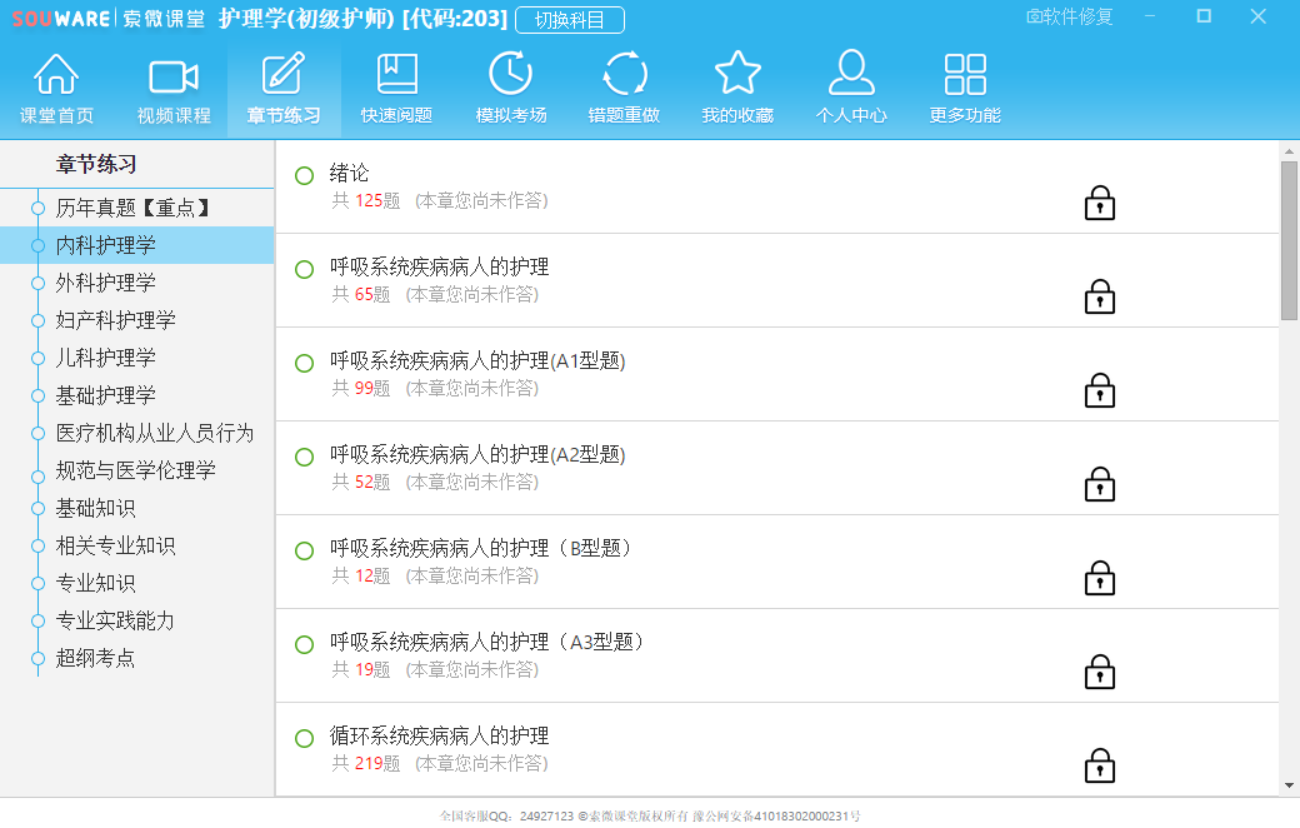Open 模拟考场 mock exam

tap(511, 88)
